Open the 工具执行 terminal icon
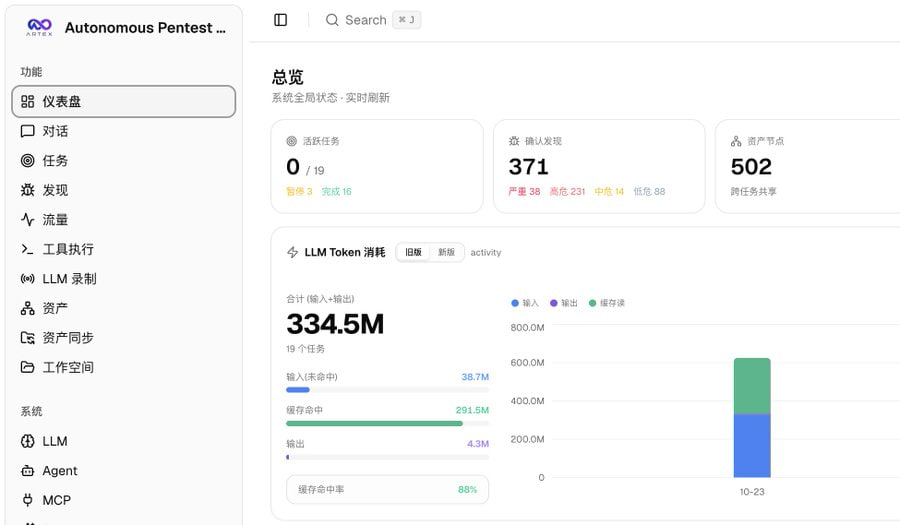Image resolution: width=900 pixels, height=525 pixels. [28, 249]
